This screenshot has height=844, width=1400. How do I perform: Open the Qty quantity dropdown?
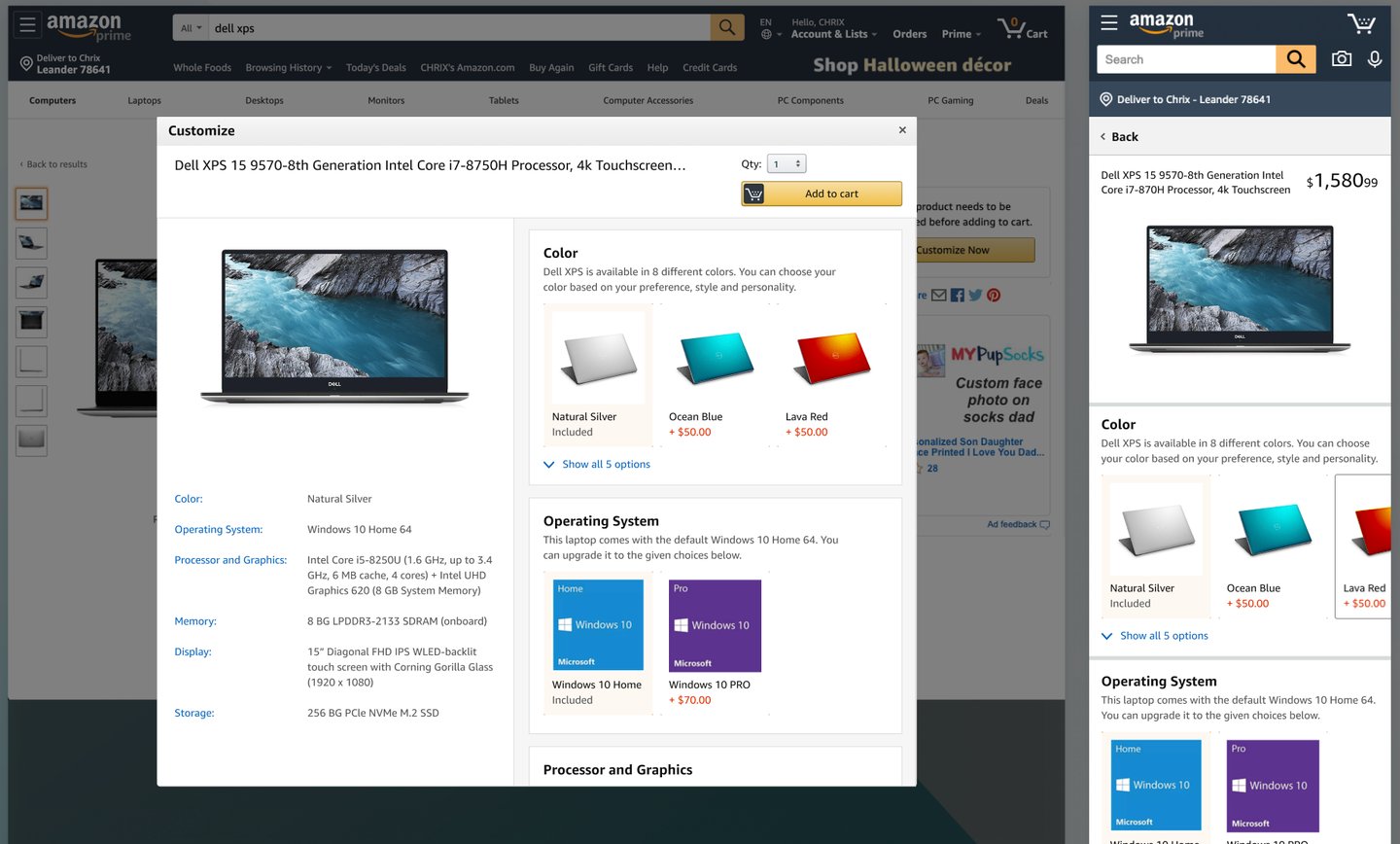pos(787,163)
